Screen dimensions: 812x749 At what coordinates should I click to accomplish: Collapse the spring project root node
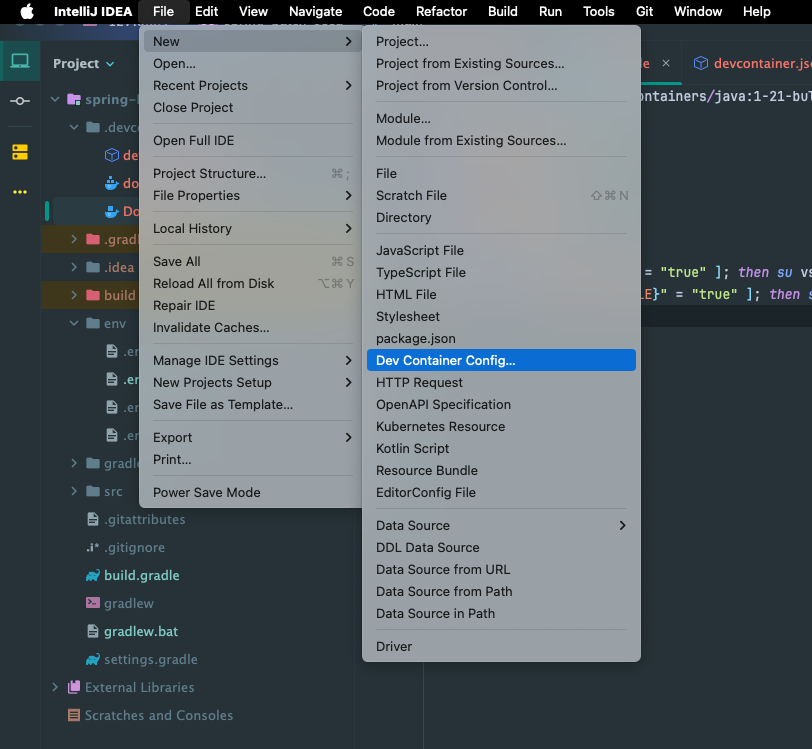click(54, 98)
